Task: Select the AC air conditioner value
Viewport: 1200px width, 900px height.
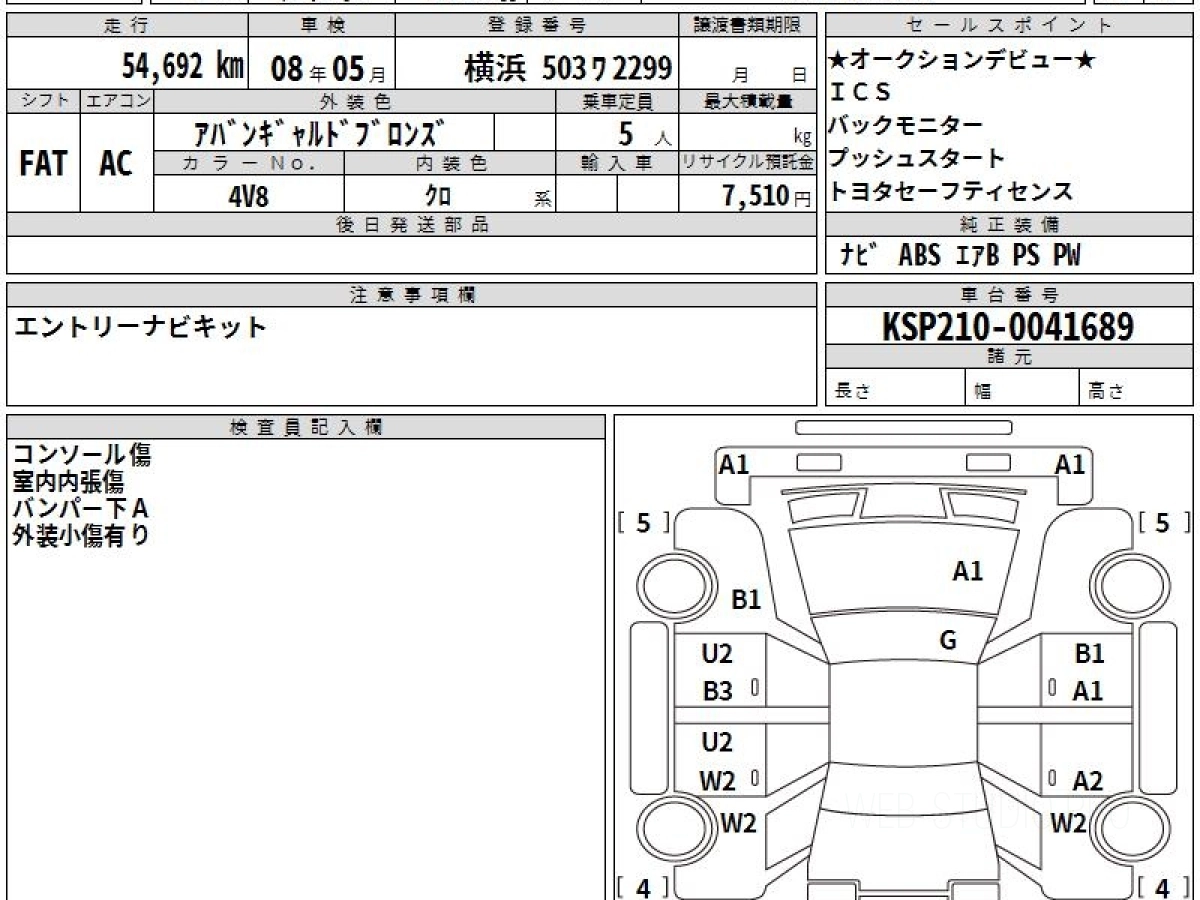Action: point(116,163)
